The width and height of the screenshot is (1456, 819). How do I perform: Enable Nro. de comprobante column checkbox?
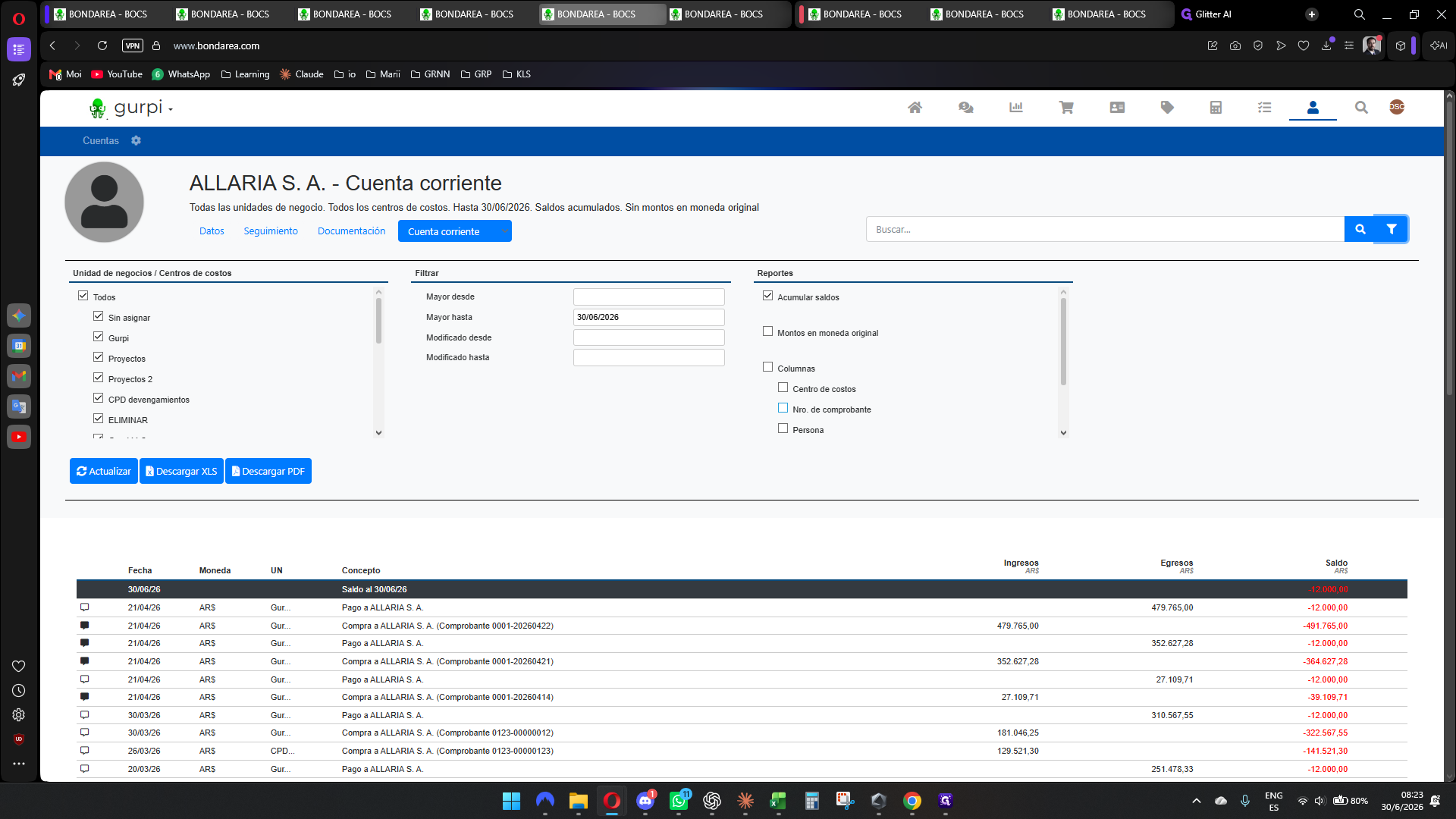tap(783, 408)
